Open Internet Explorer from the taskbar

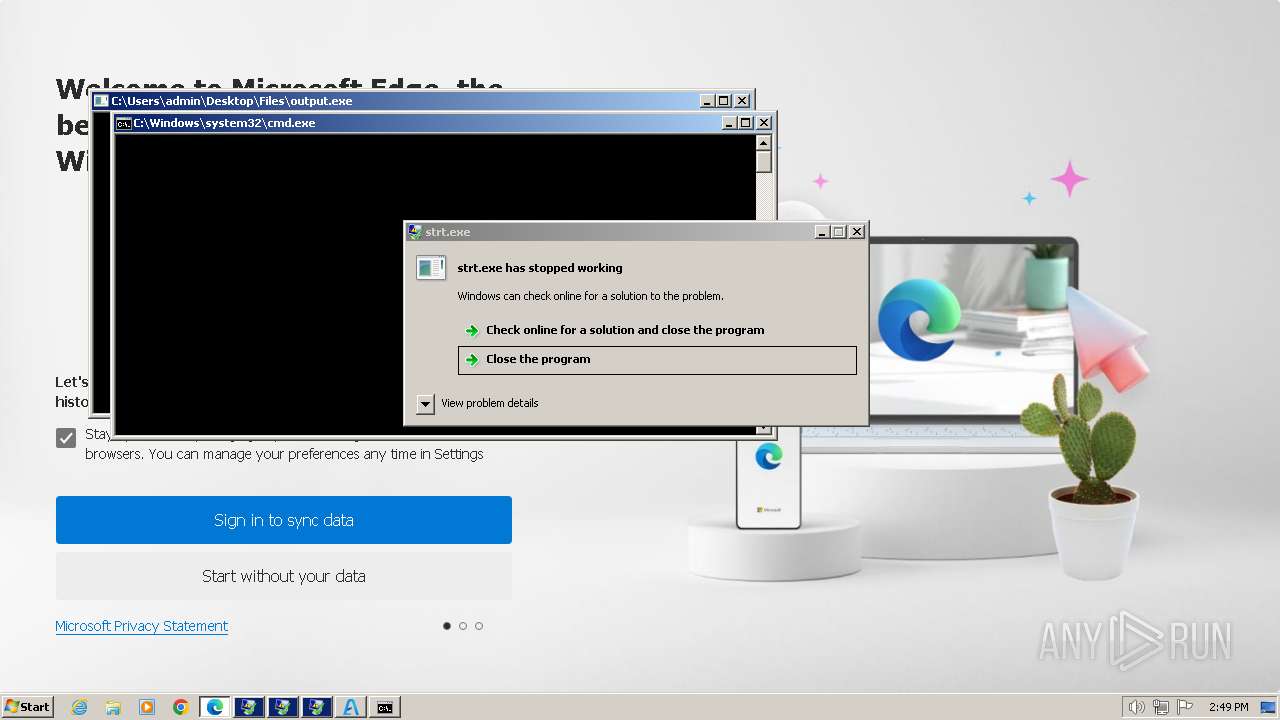(80, 707)
